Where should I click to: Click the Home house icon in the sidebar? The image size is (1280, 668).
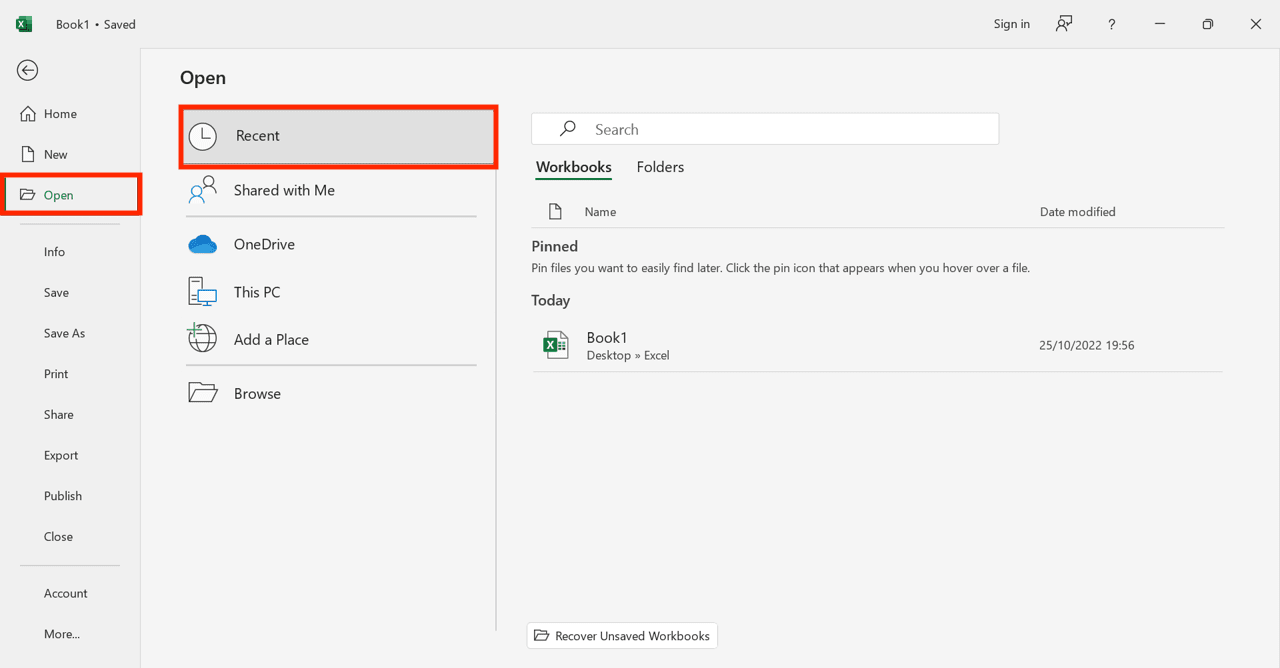tap(28, 114)
